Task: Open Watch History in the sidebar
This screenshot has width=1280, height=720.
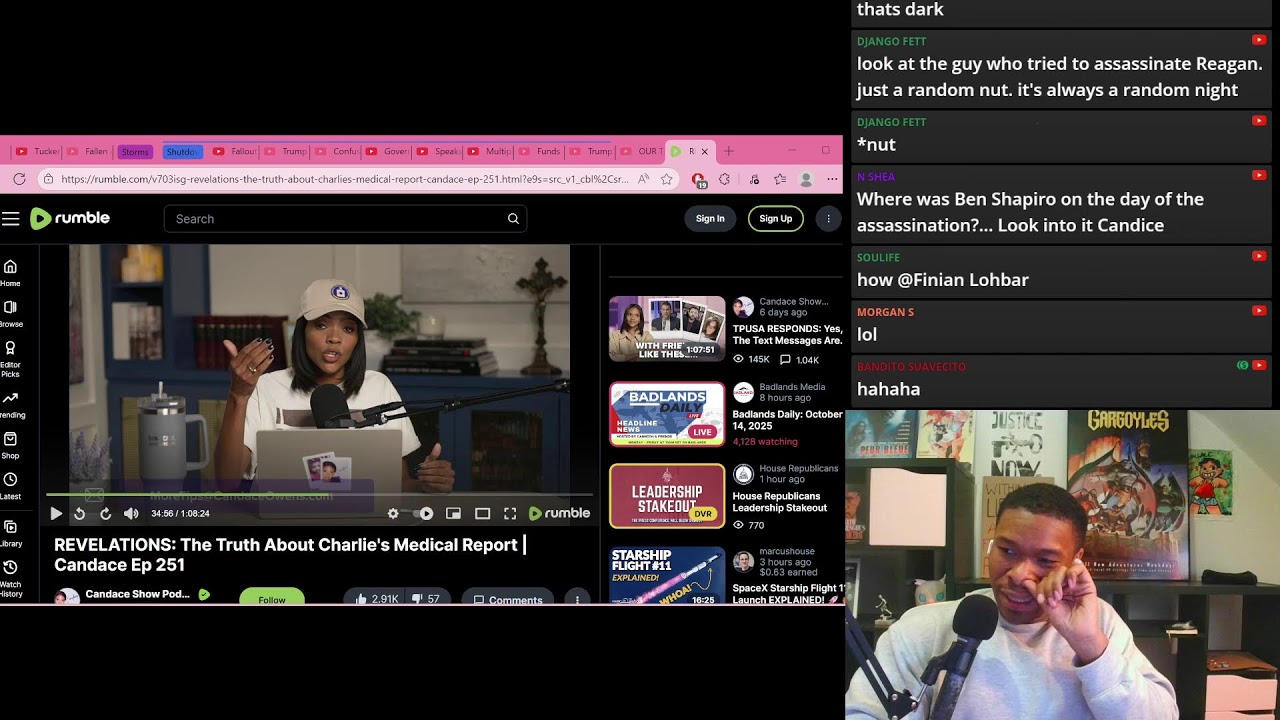Action: (x=10, y=579)
